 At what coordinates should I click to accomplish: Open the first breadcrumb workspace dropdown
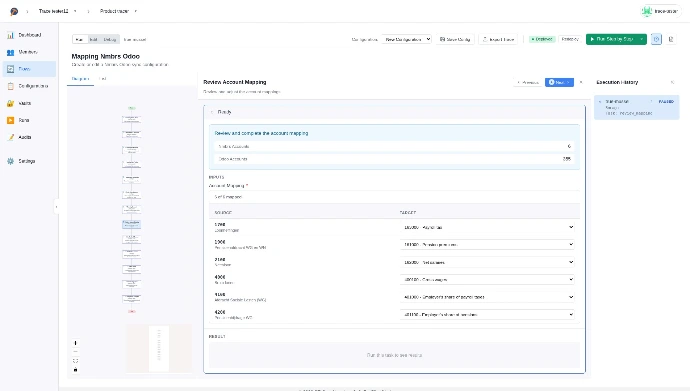click(x=75, y=11)
